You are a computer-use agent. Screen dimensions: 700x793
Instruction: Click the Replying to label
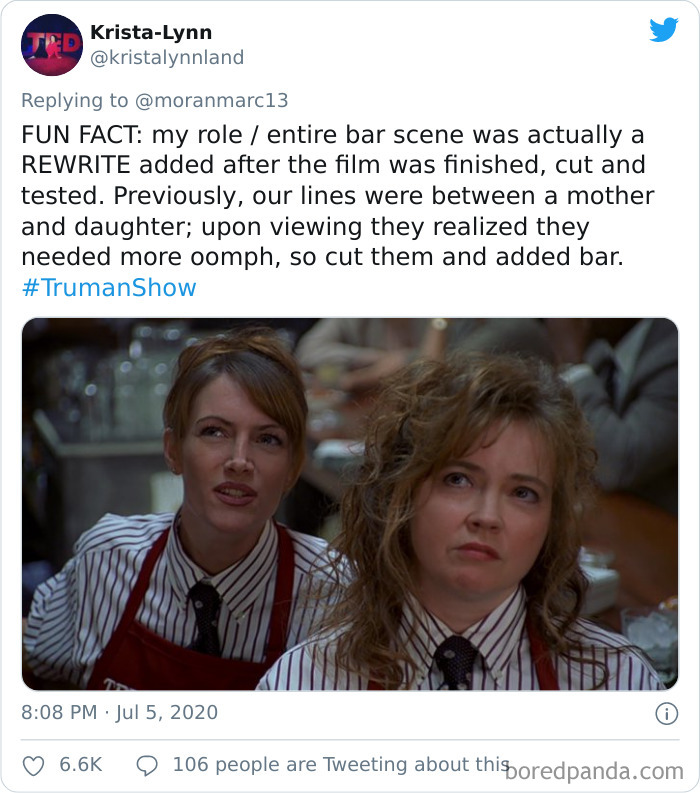(x=75, y=100)
